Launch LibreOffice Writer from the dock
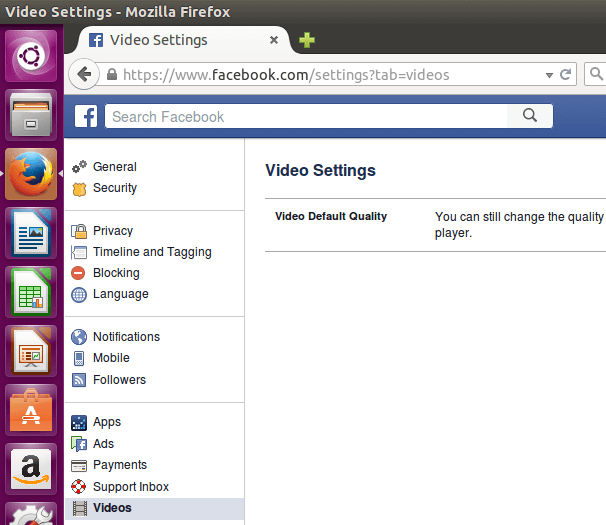This screenshot has height=525, width=606. click(x=31, y=233)
